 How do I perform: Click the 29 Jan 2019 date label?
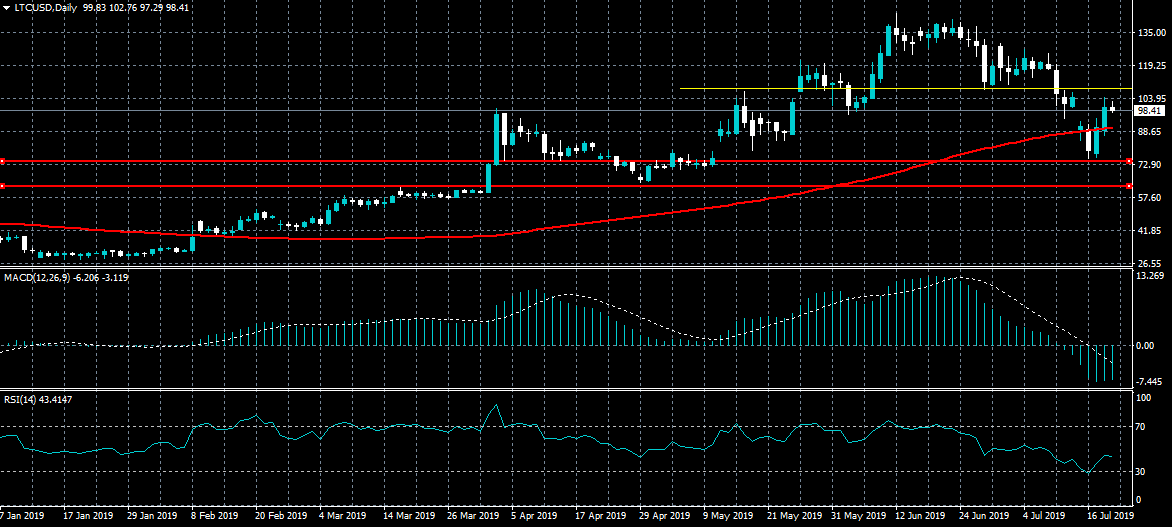tap(152, 516)
